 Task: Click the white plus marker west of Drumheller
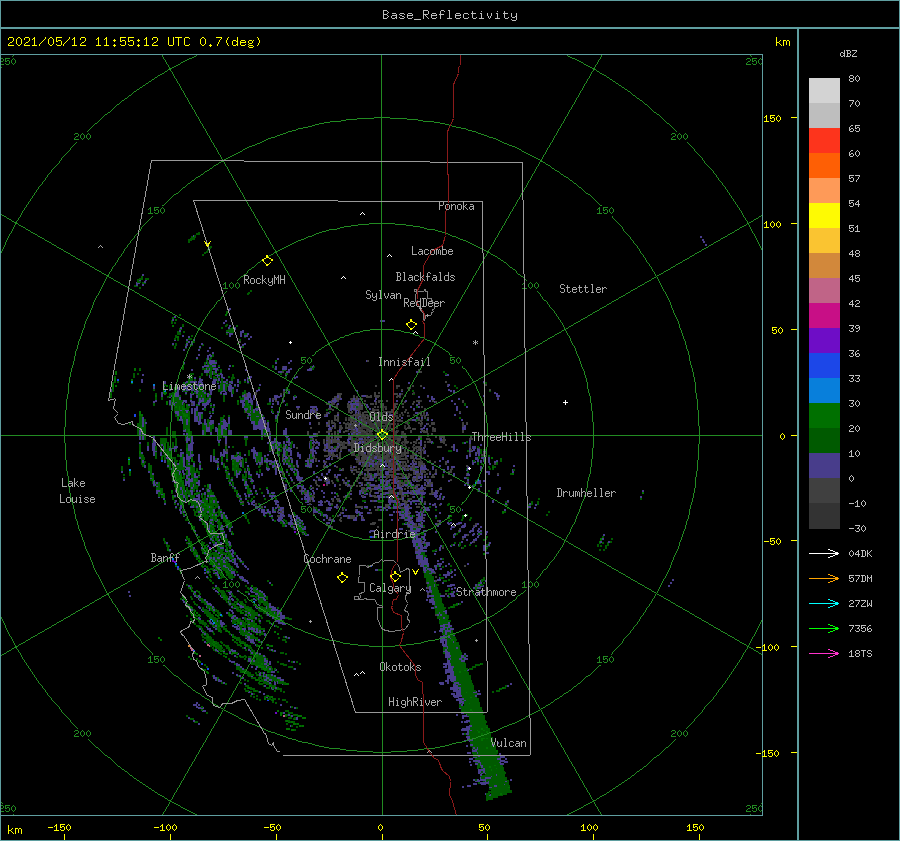coord(565,402)
